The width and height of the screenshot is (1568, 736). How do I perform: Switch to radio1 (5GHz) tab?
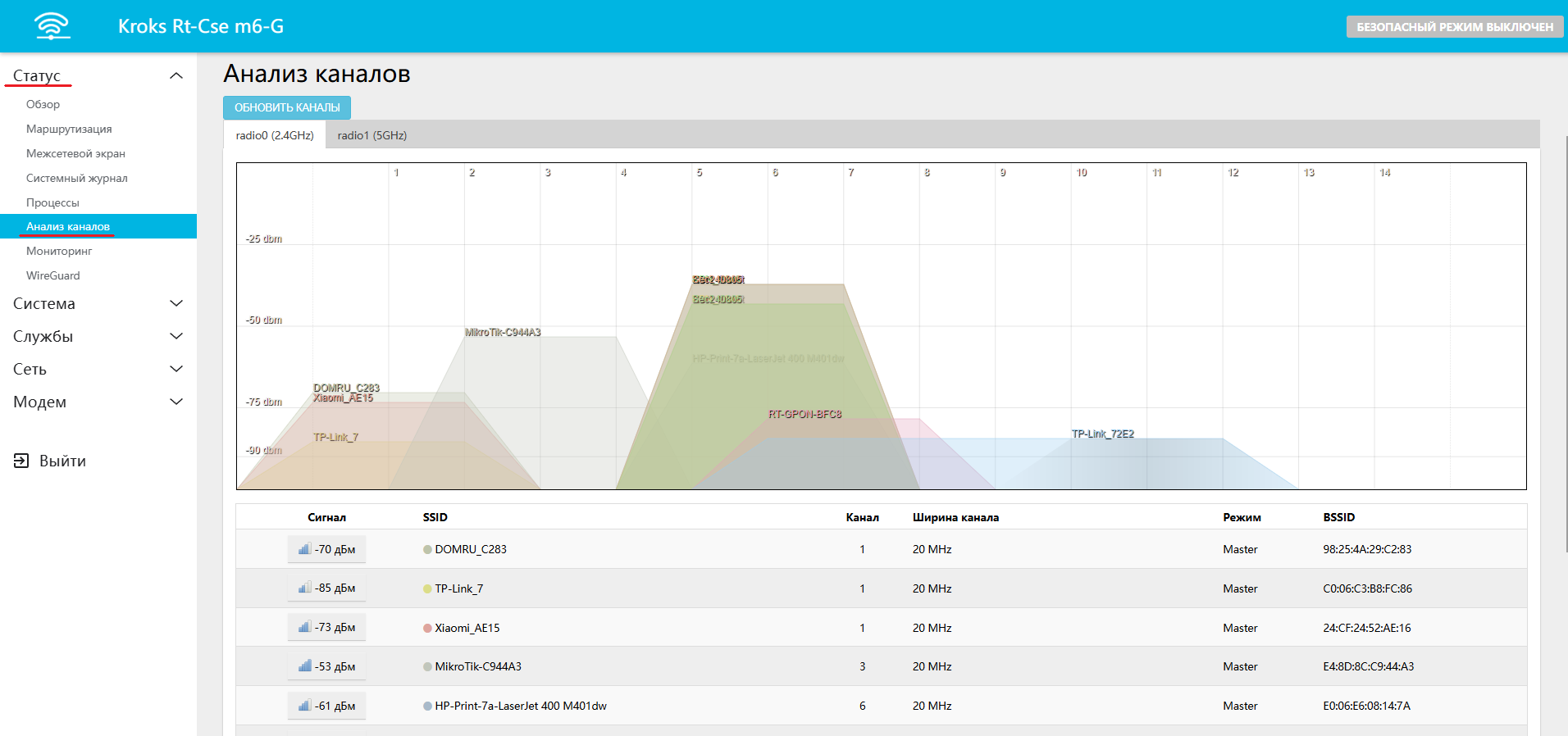371,135
